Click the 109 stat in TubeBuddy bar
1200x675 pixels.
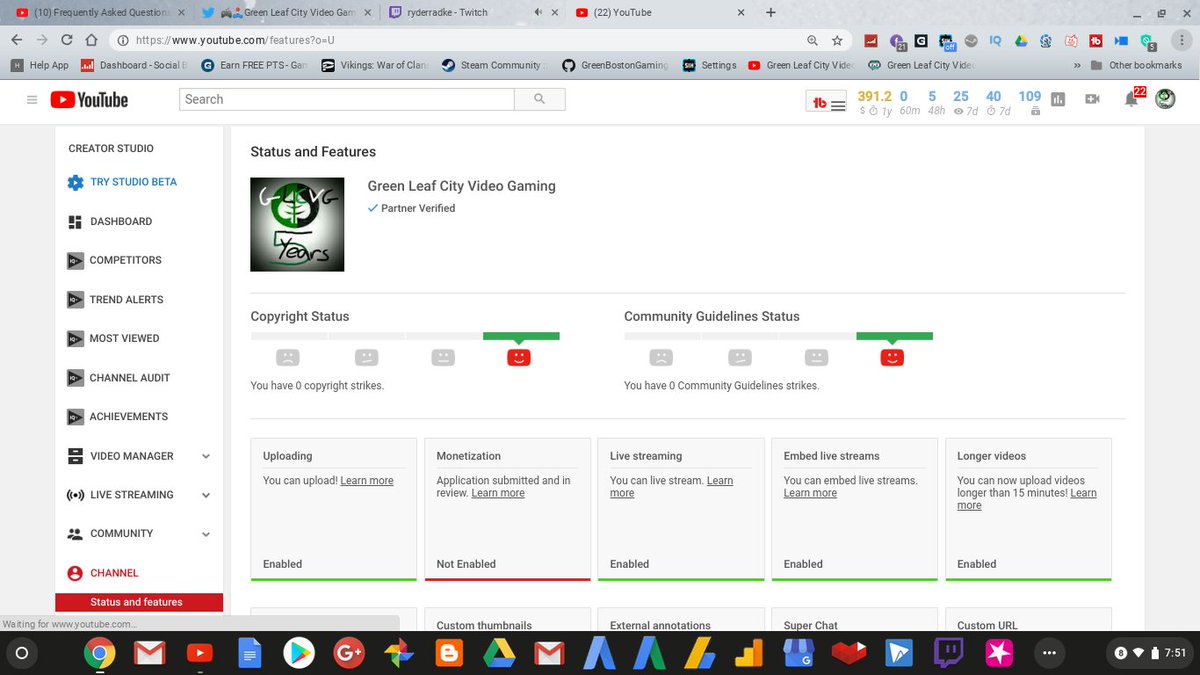[x=1030, y=96]
